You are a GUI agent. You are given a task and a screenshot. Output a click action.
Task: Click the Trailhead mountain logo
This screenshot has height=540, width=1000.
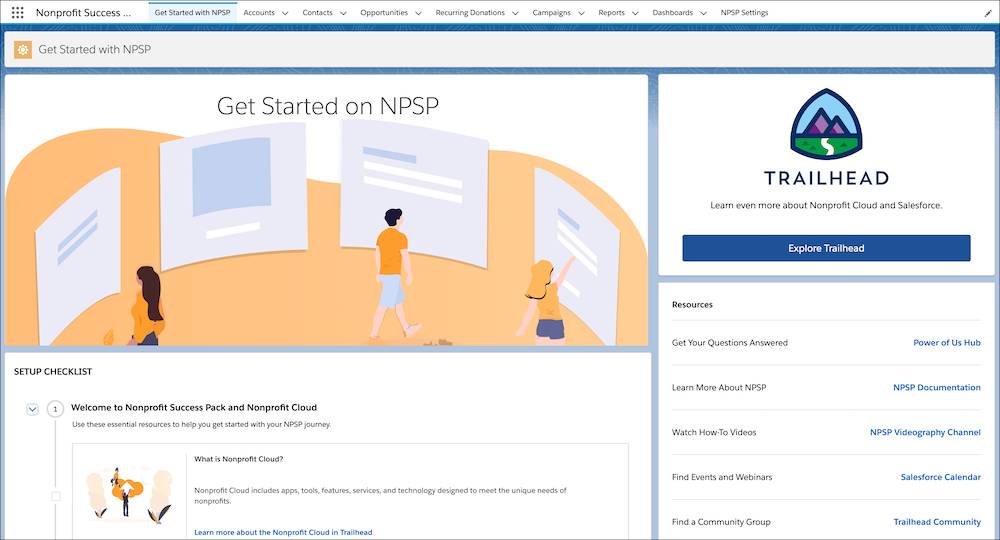(826, 124)
